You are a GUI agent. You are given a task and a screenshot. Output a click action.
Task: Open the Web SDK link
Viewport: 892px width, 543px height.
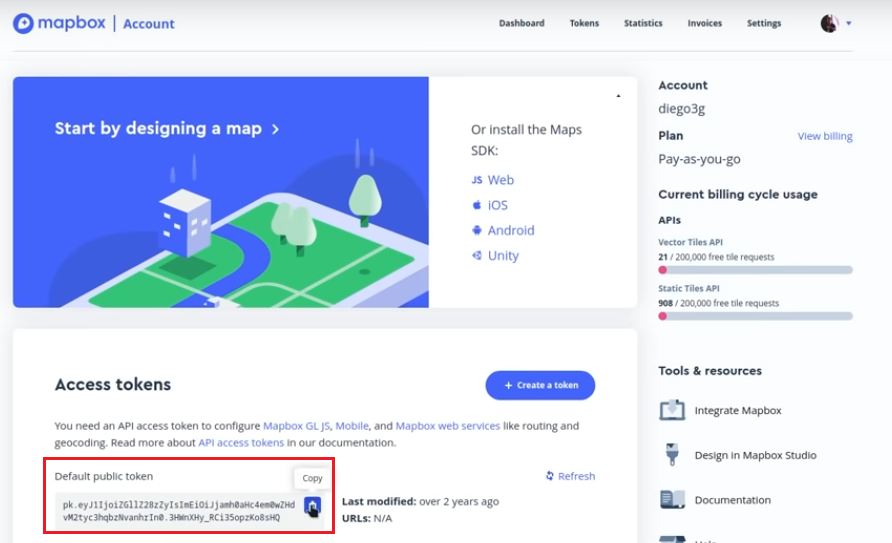(x=501, y=180)
